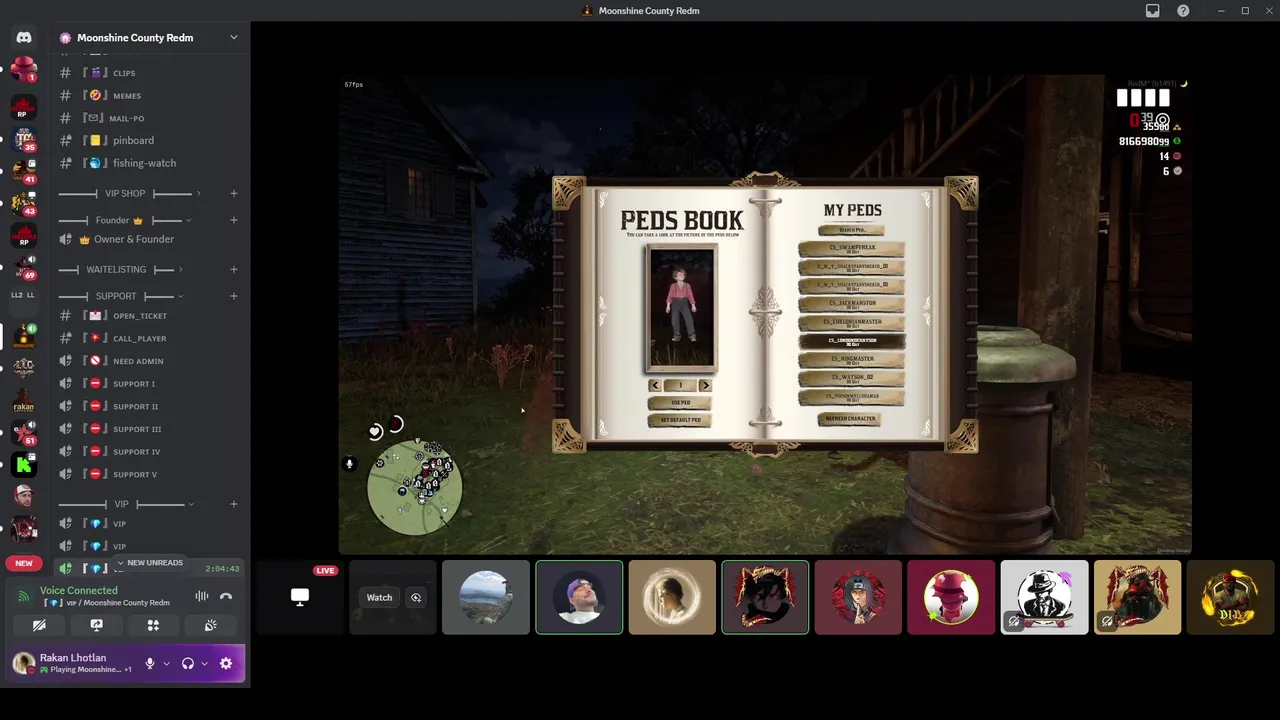Viewport: 1280px width, 720px height.
Task: Open microphone input options dropdown
Action: pyautogui.click(x=166, y=663)
